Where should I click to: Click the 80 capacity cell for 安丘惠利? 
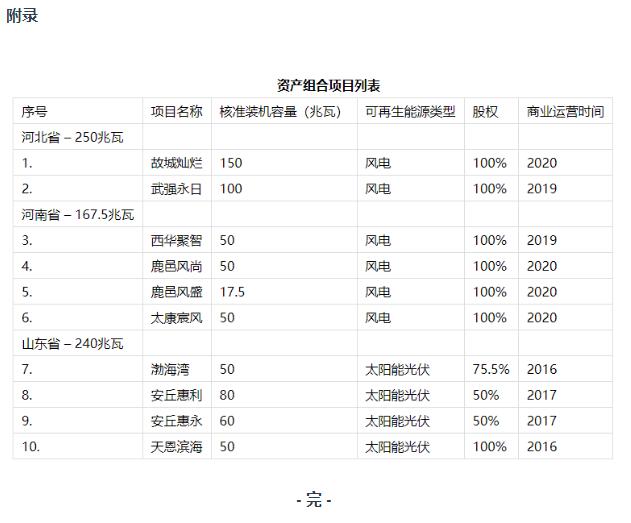tap(227, 395)
